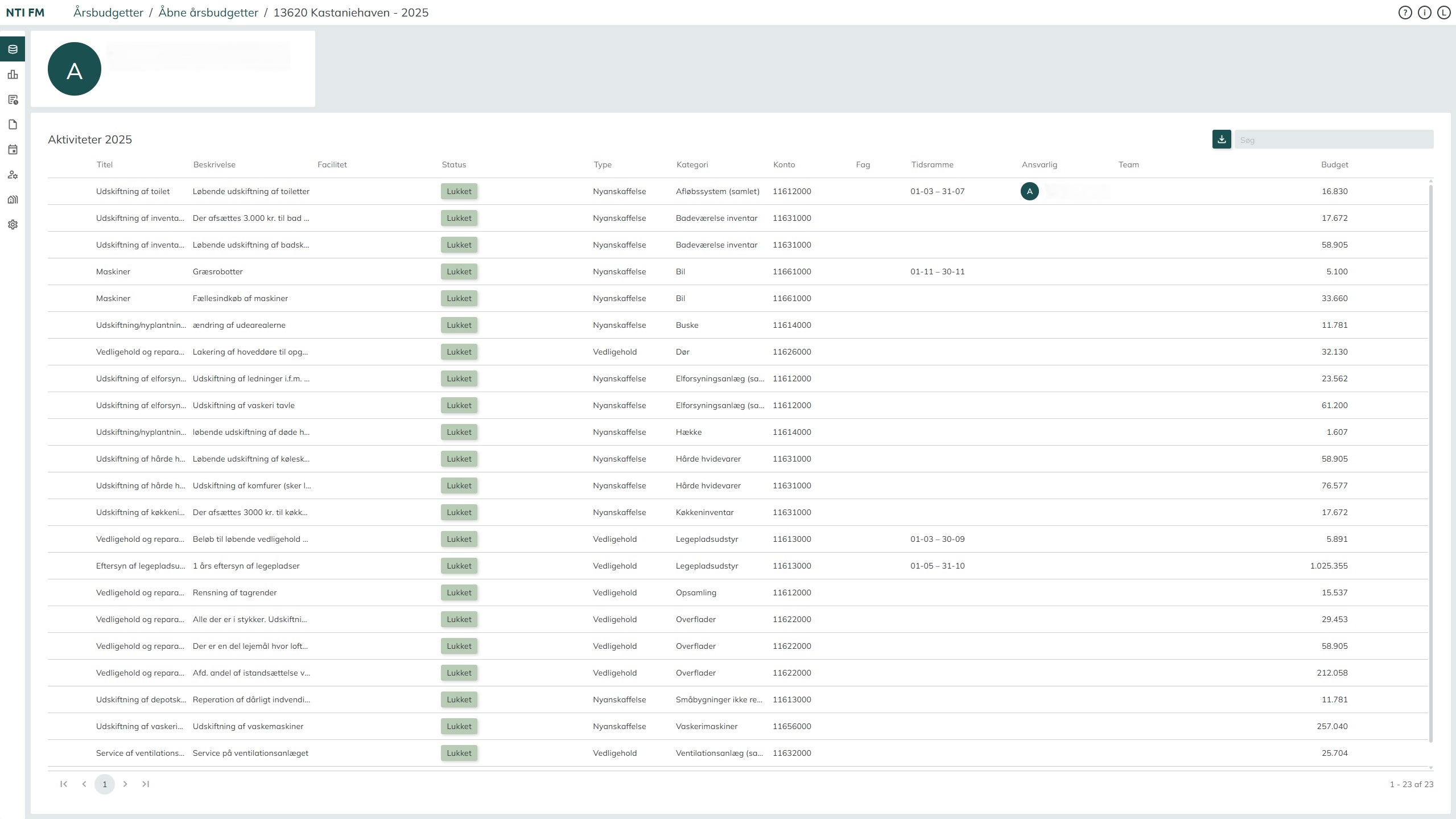The width and height of the screenshot is (1456, 819).
Task: Open the calendar sidebar icon
Action: 13,150
